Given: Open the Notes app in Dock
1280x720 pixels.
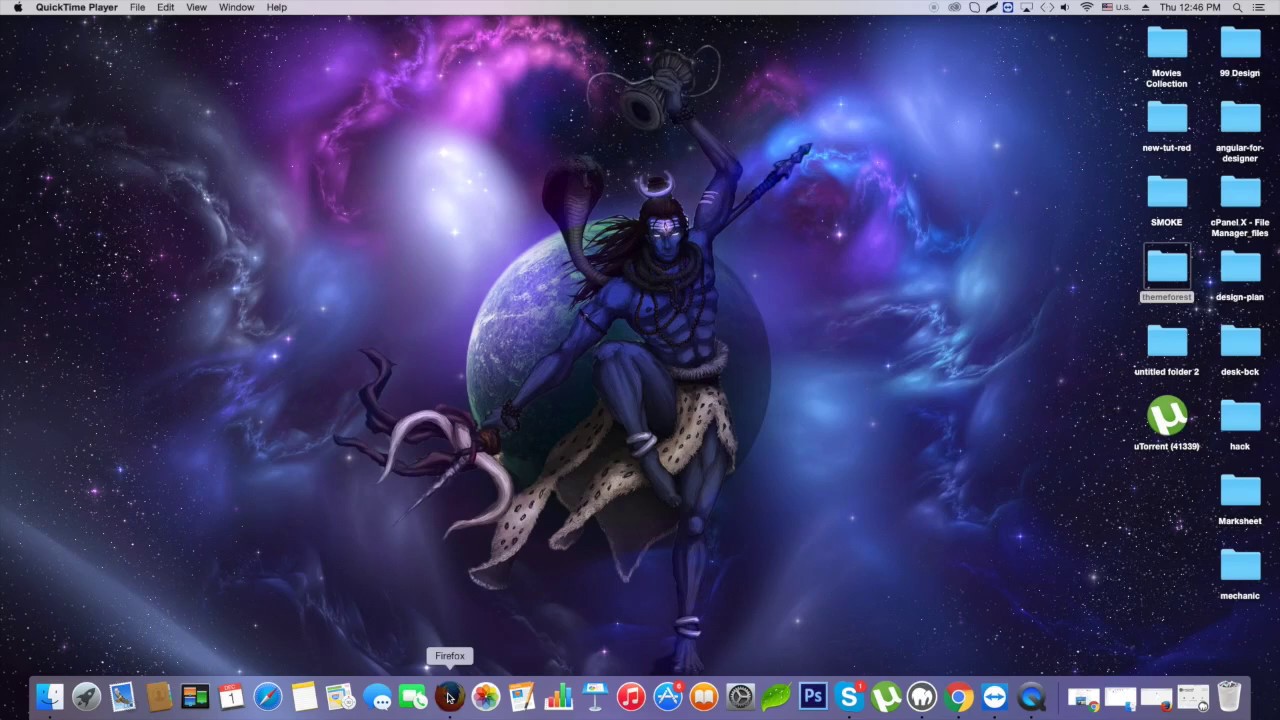Looking at the screenshot, I should (304, 696).
